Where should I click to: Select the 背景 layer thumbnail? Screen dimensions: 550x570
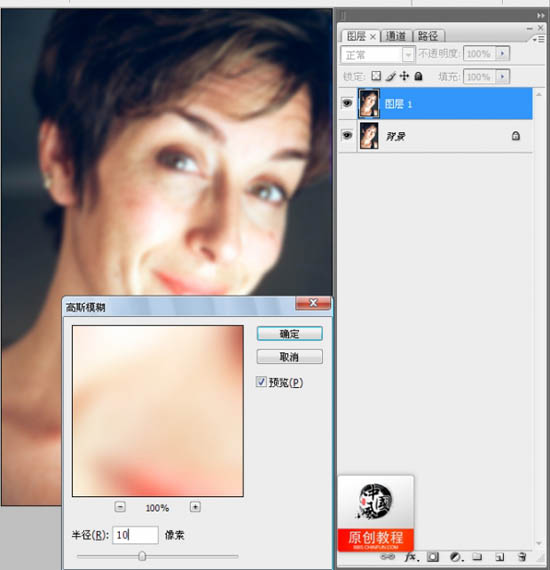(x=369, y=136)
